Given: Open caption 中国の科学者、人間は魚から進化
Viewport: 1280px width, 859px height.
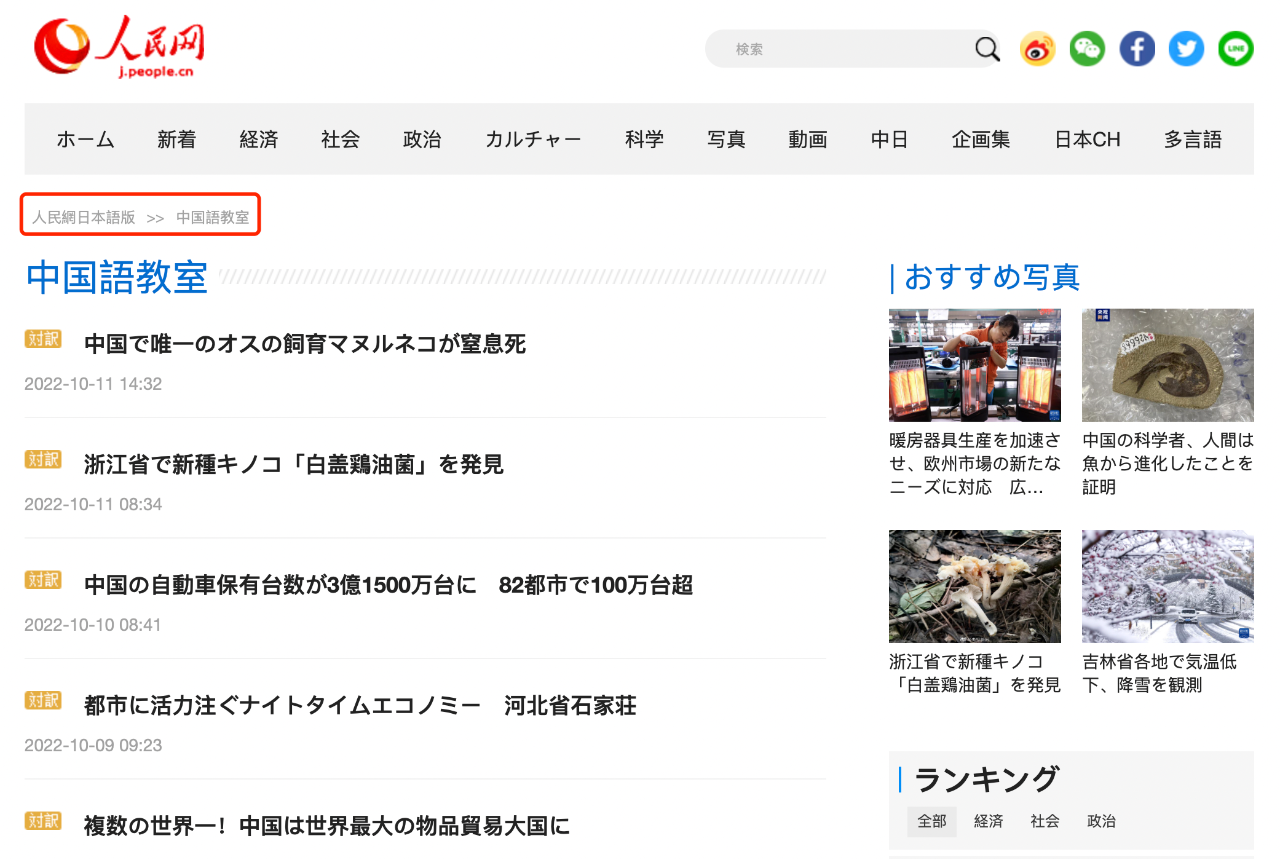Looking at the screenshot, I should pyautogui.click(x=1168, y=464).
